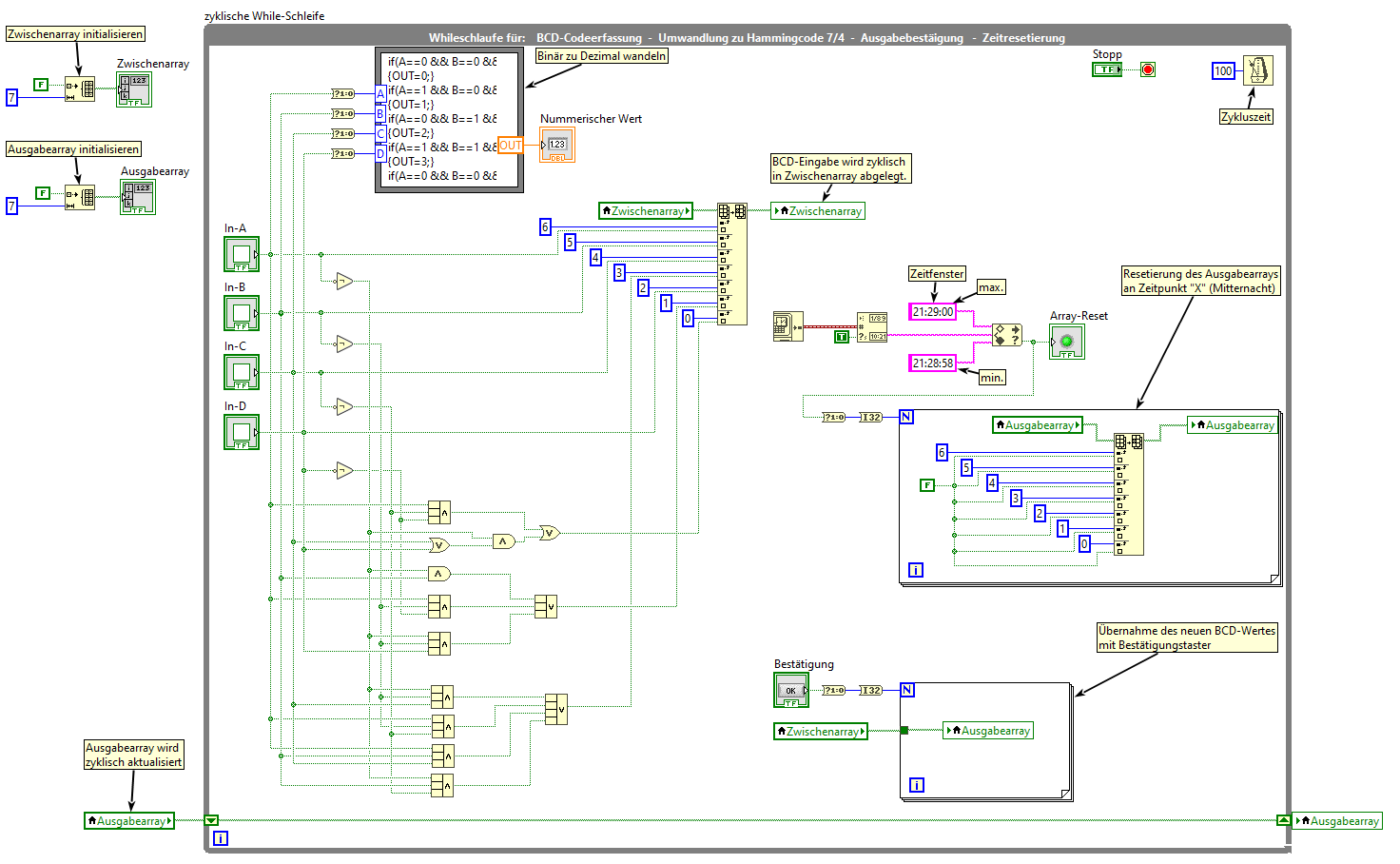The image size is (1400, 864).
Task: Open Ausgabearray write local in the reset loop
Action: (1233, 425)
